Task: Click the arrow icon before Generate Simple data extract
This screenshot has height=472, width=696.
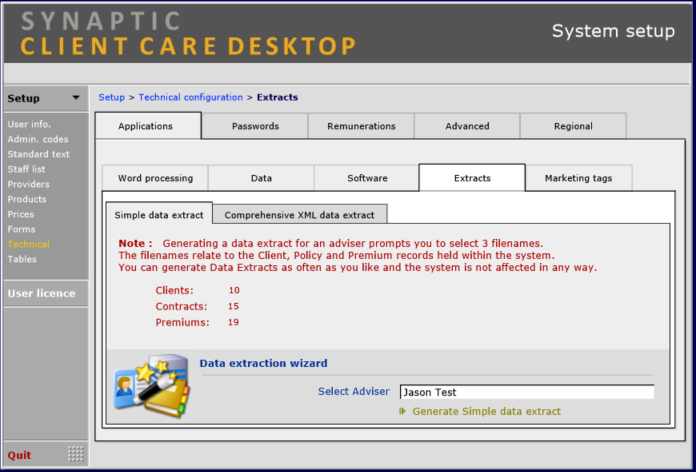Action: click(402, 411)
